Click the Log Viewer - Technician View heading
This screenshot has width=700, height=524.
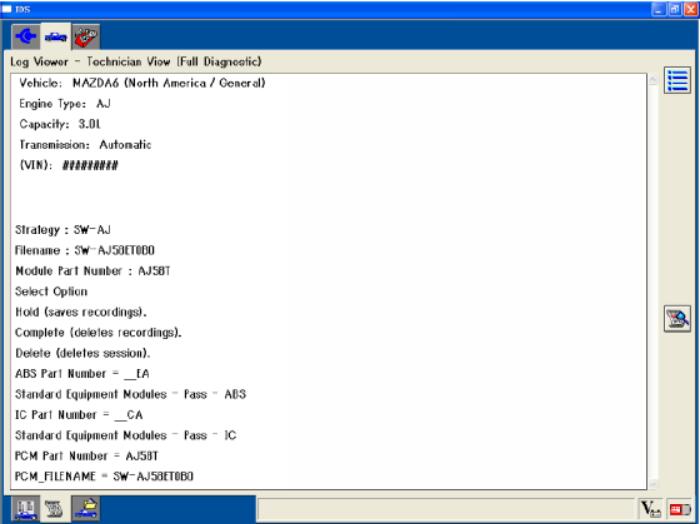point(136,62)
